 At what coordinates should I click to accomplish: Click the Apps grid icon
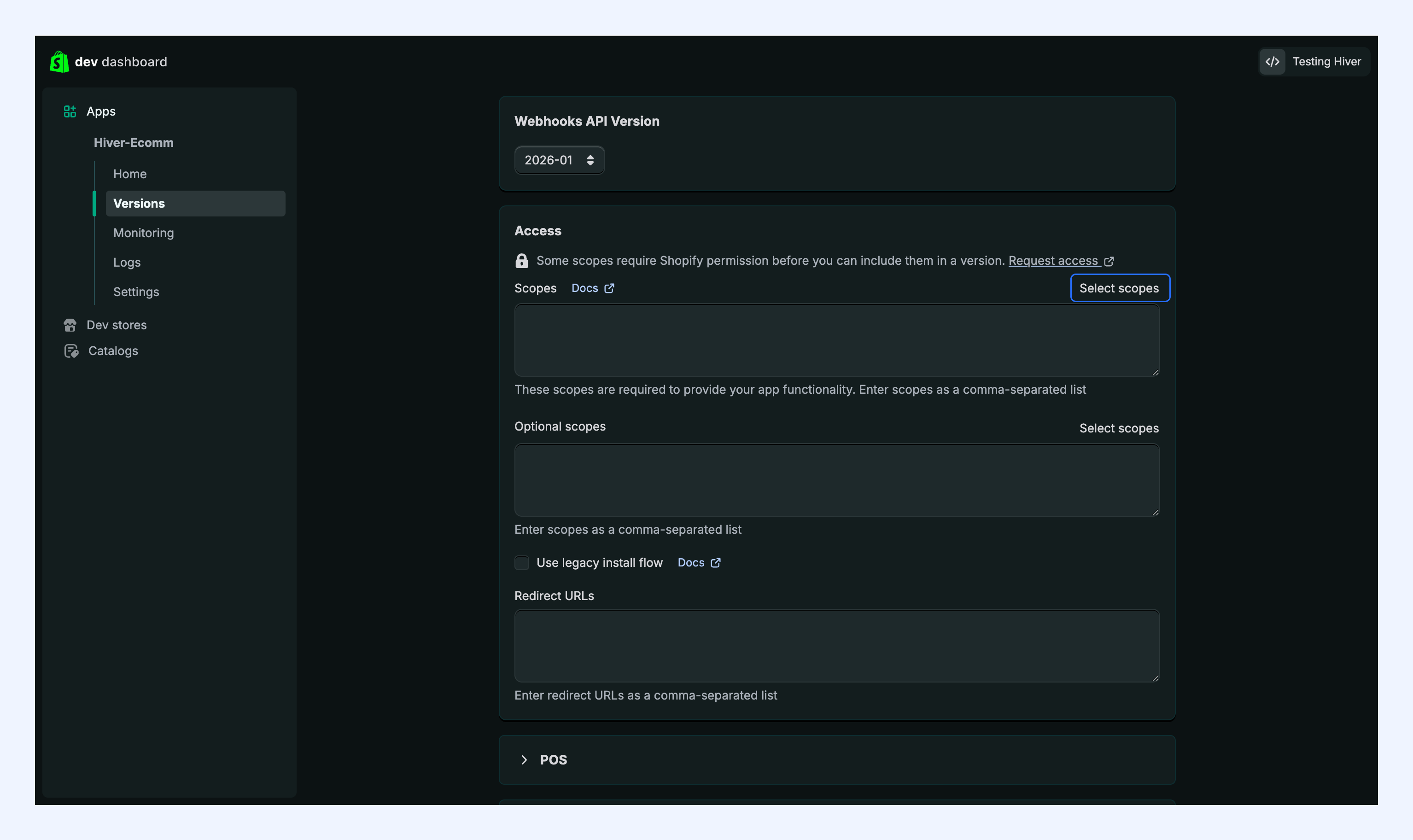(x=70, y=111)
